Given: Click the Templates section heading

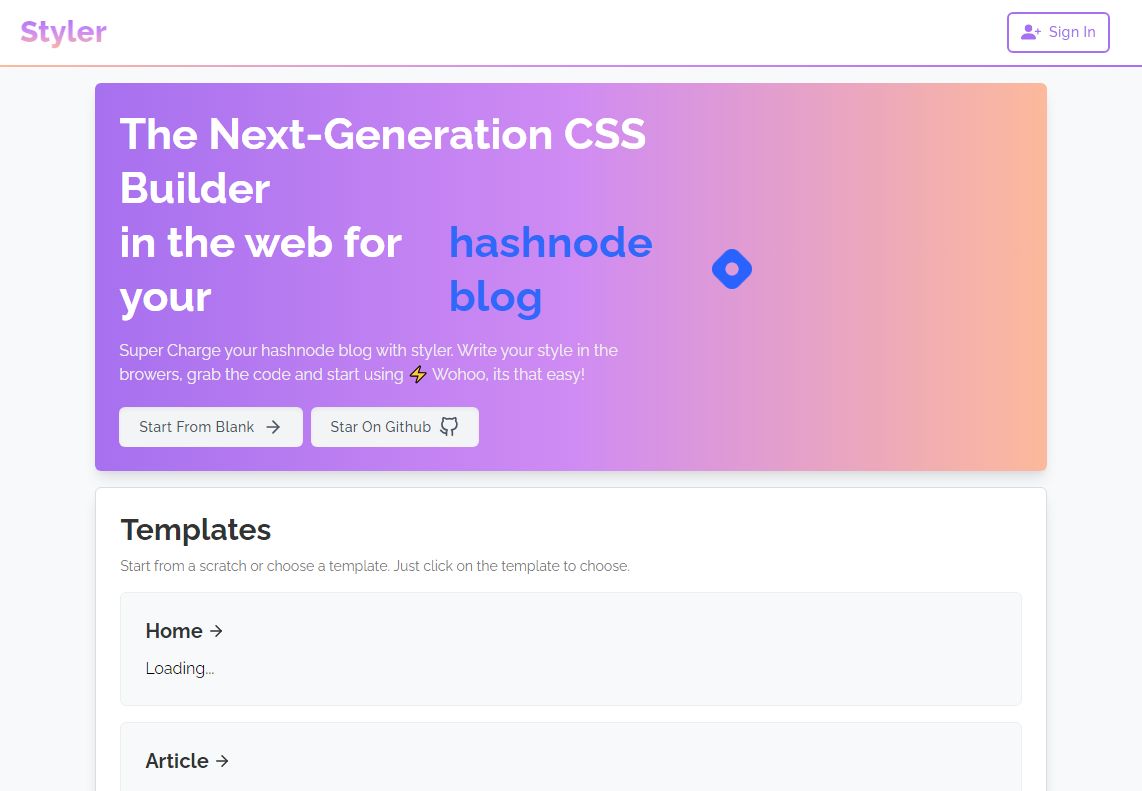Looking at the screenshot, I should (x=196, y=530).
